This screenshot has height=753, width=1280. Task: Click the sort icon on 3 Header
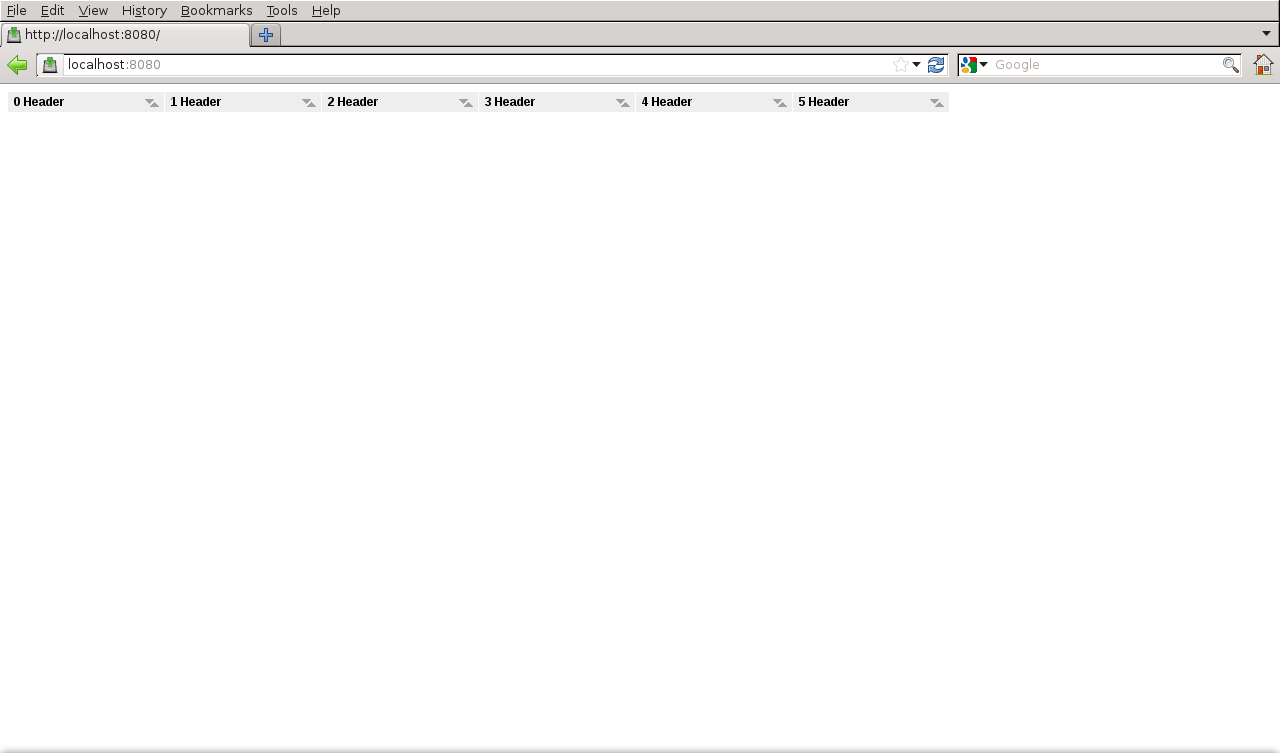pyautogui.click(x=623, y=102)
